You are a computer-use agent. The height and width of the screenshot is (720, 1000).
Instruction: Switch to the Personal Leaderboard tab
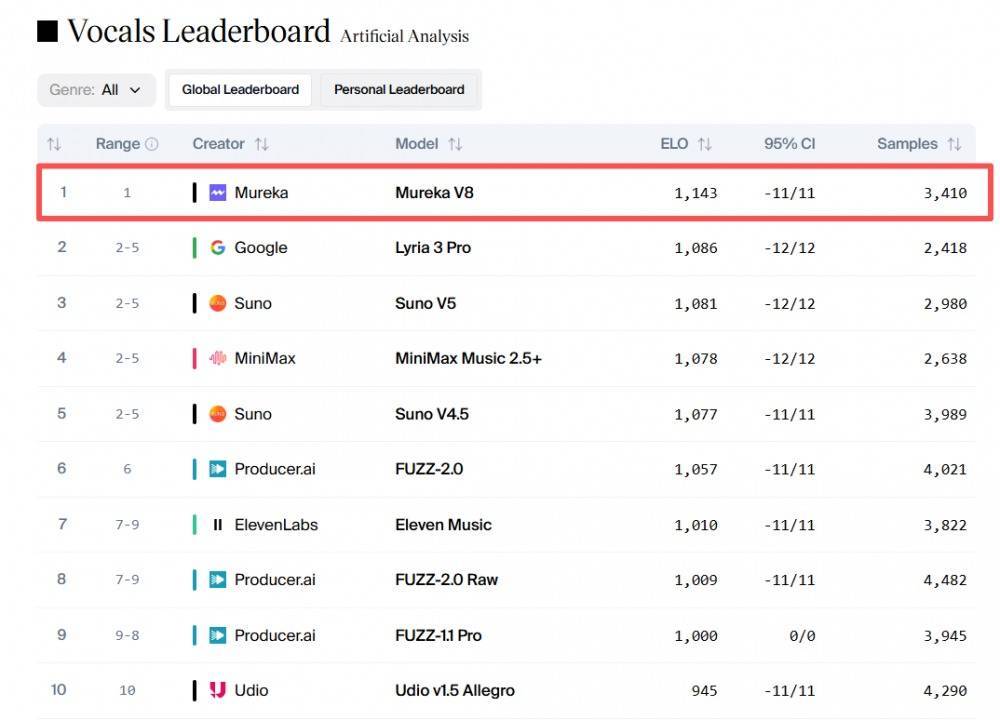point(399,90)
